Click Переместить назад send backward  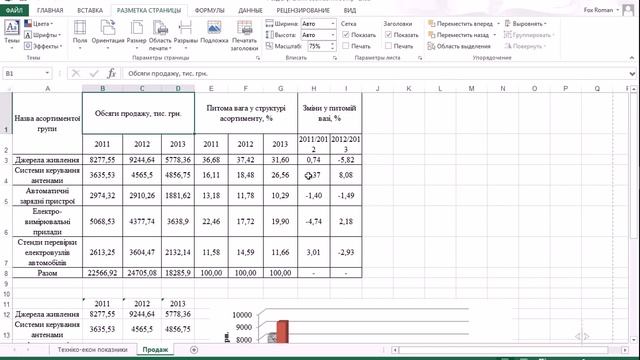coord(458,35)
